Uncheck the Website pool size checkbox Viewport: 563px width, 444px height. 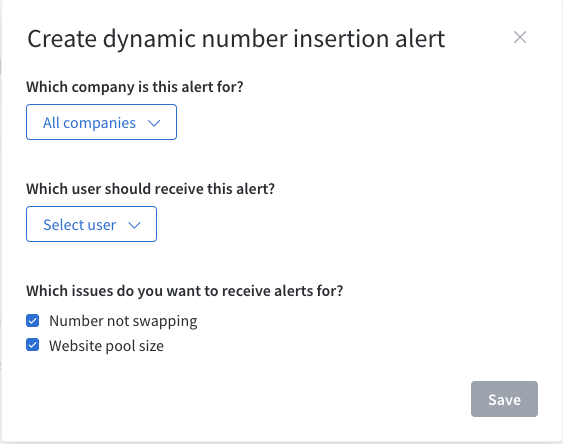32,345
